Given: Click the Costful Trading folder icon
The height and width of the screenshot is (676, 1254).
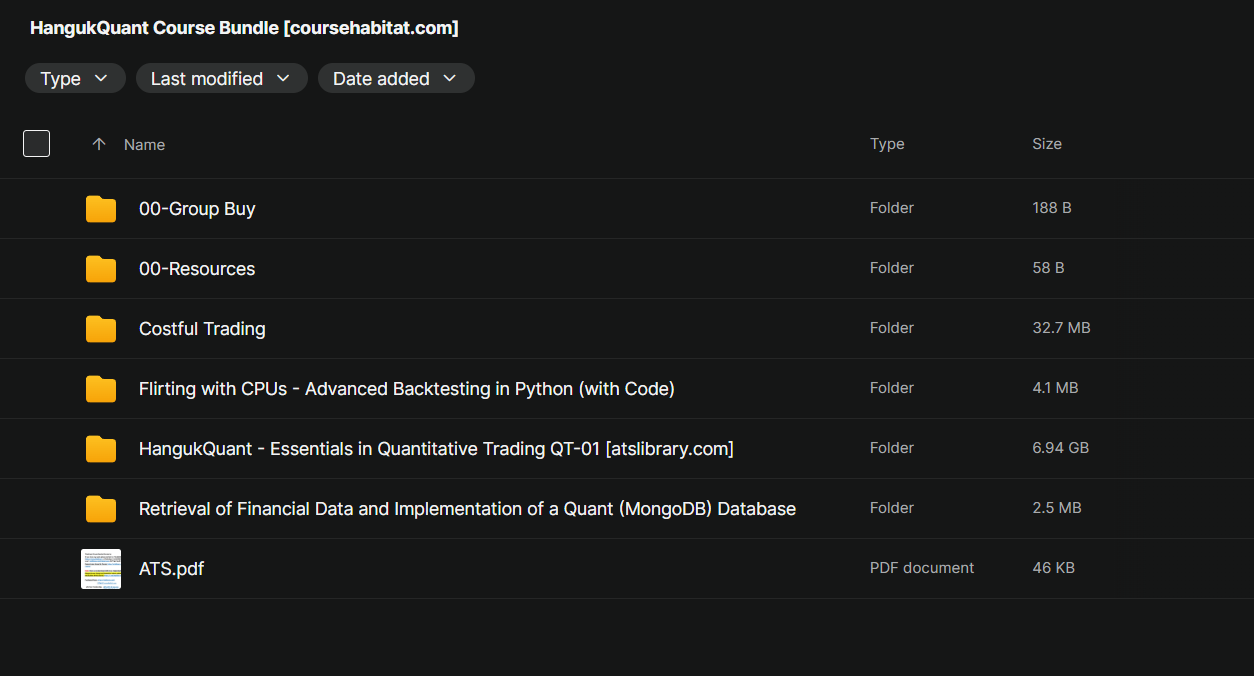Looking at the screenshot, I should tap(101, 329).
